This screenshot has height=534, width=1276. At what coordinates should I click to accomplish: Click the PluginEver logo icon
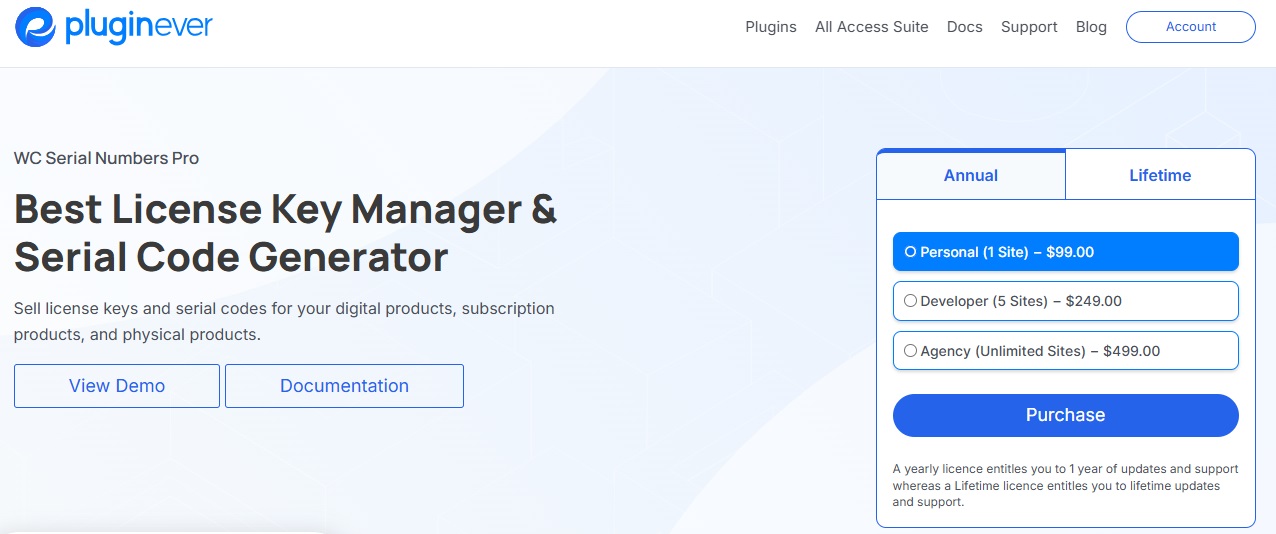tap(35, 27)
